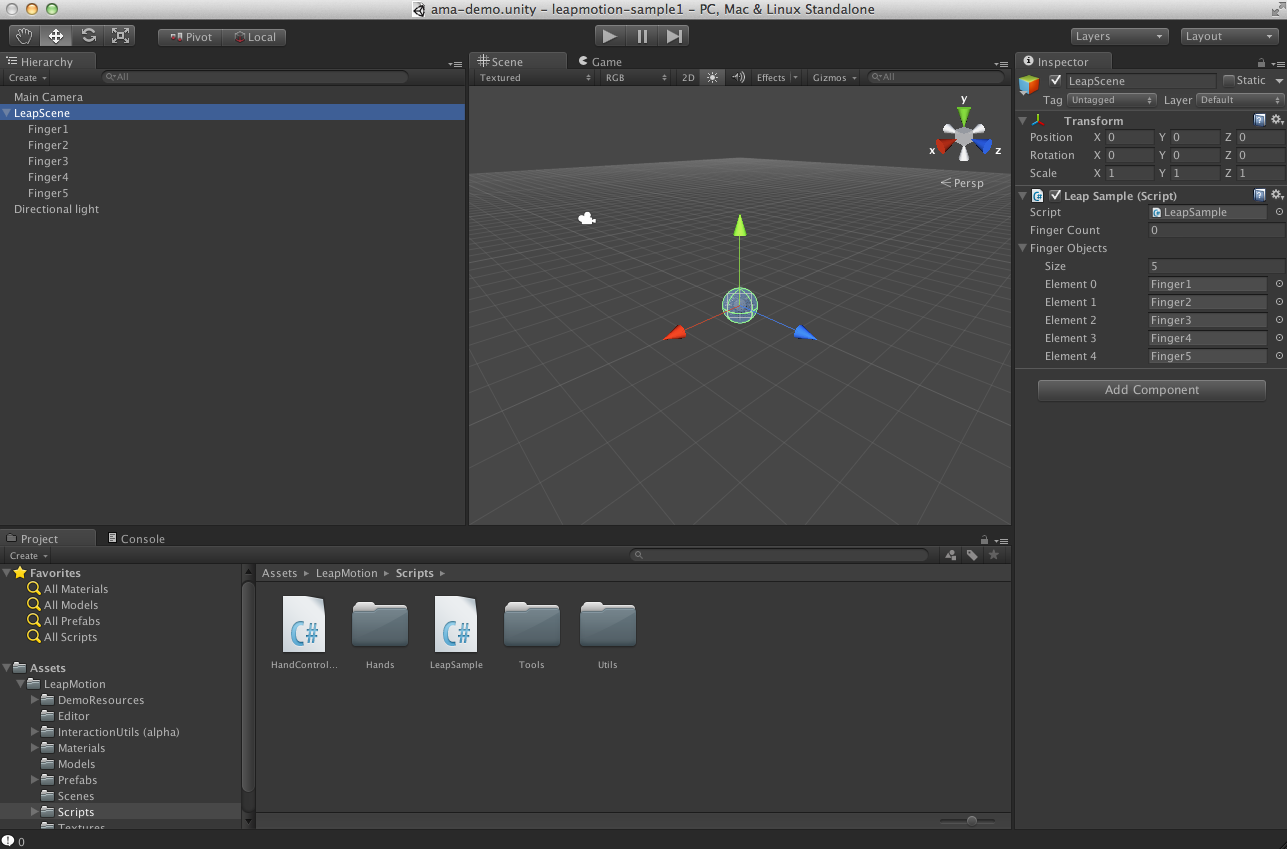Image resolution: width=1287 pixels, height=849 pixels.
Task: Disable the Leap Sample script component
Action: click(x=1055, y=195)
